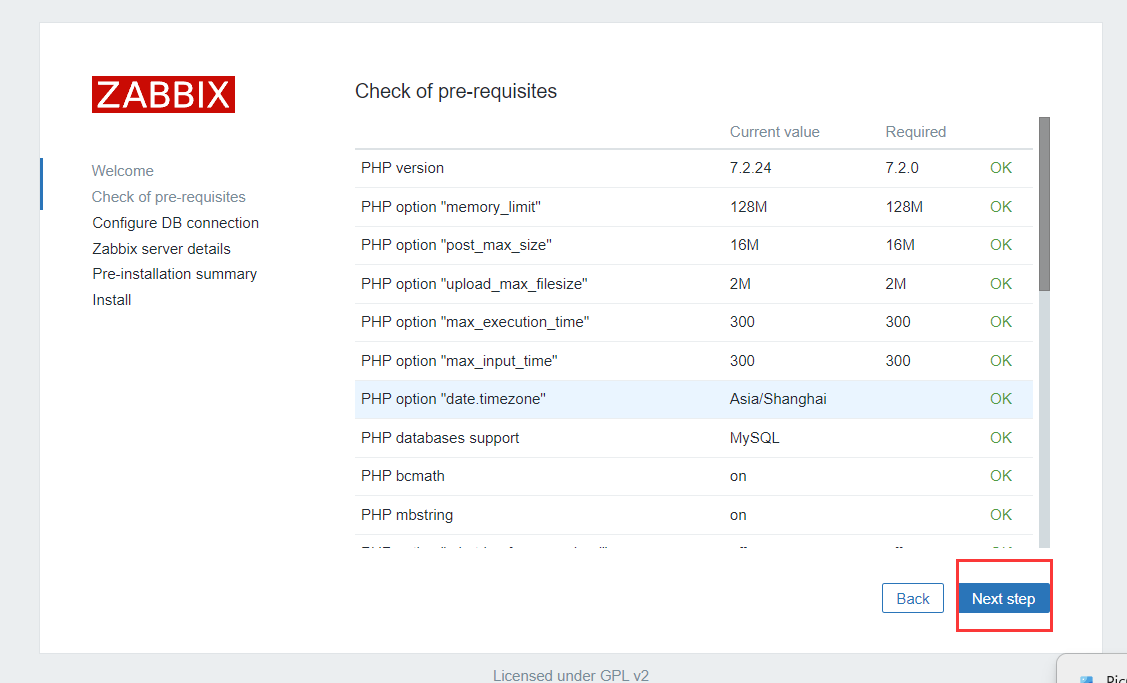
Task: Click OK status in upload_max_filesize row
Action: click(1000, 284)
